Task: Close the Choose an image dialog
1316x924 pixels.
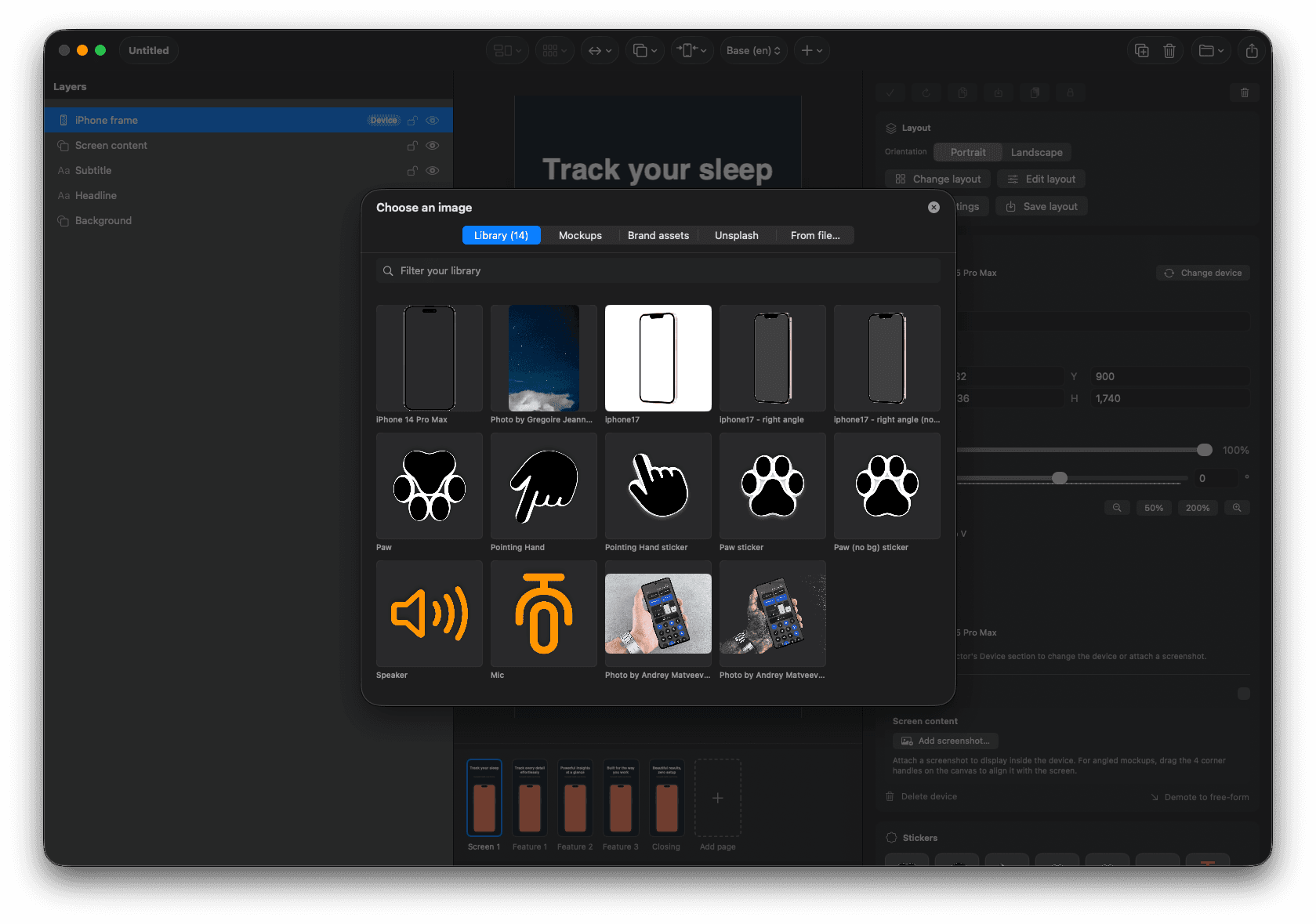Action: (x=934, y=208)
